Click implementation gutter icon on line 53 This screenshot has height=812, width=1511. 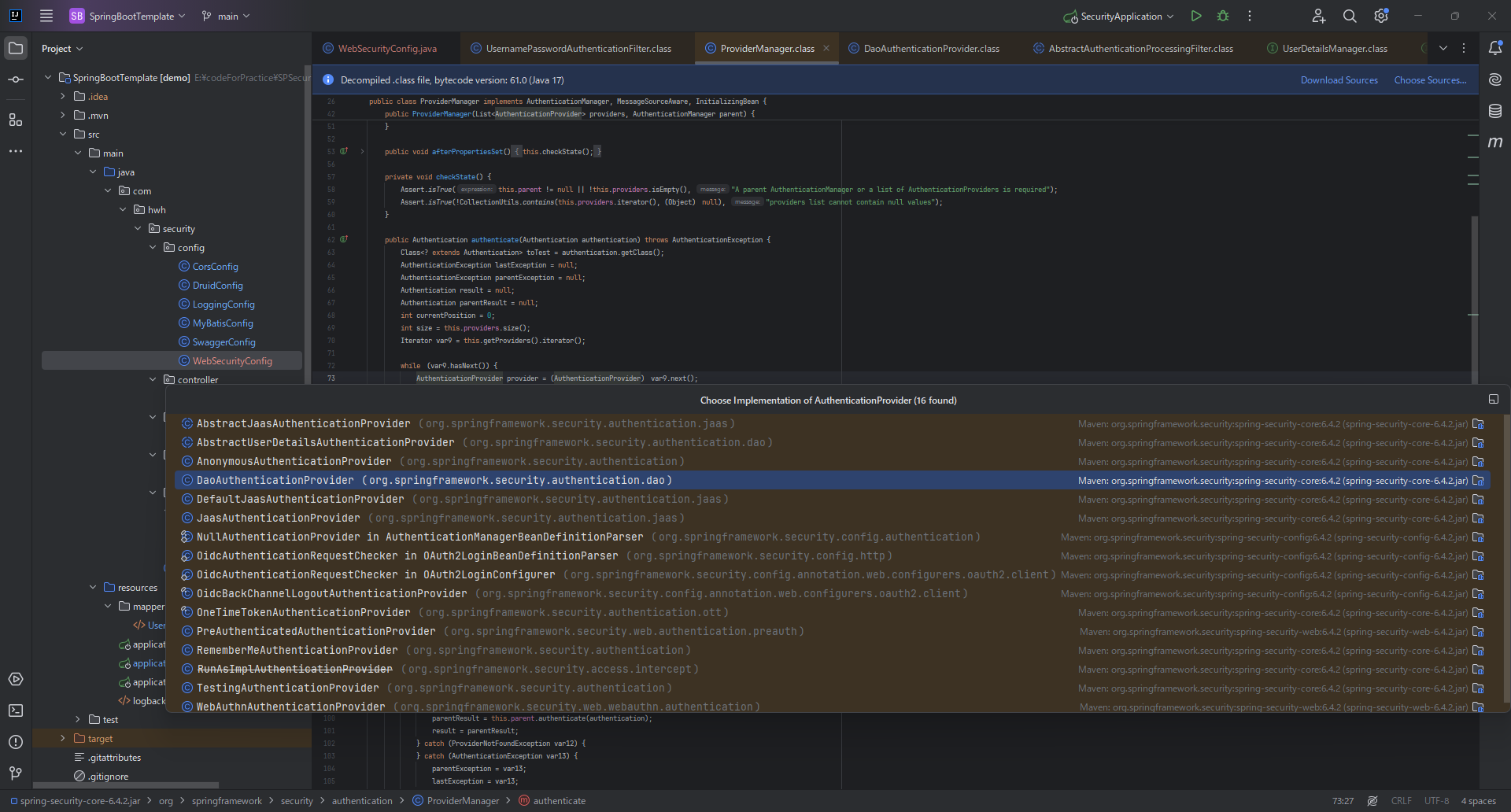(344, 151)
